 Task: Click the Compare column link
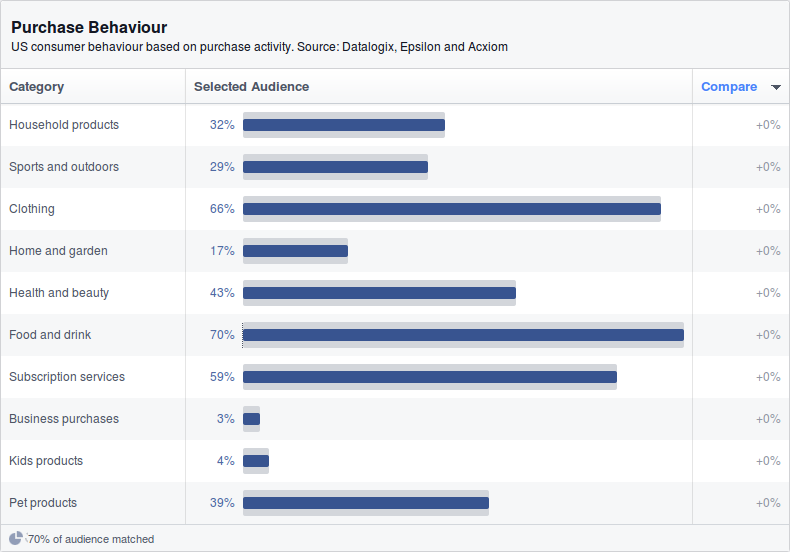click(728, 87)
